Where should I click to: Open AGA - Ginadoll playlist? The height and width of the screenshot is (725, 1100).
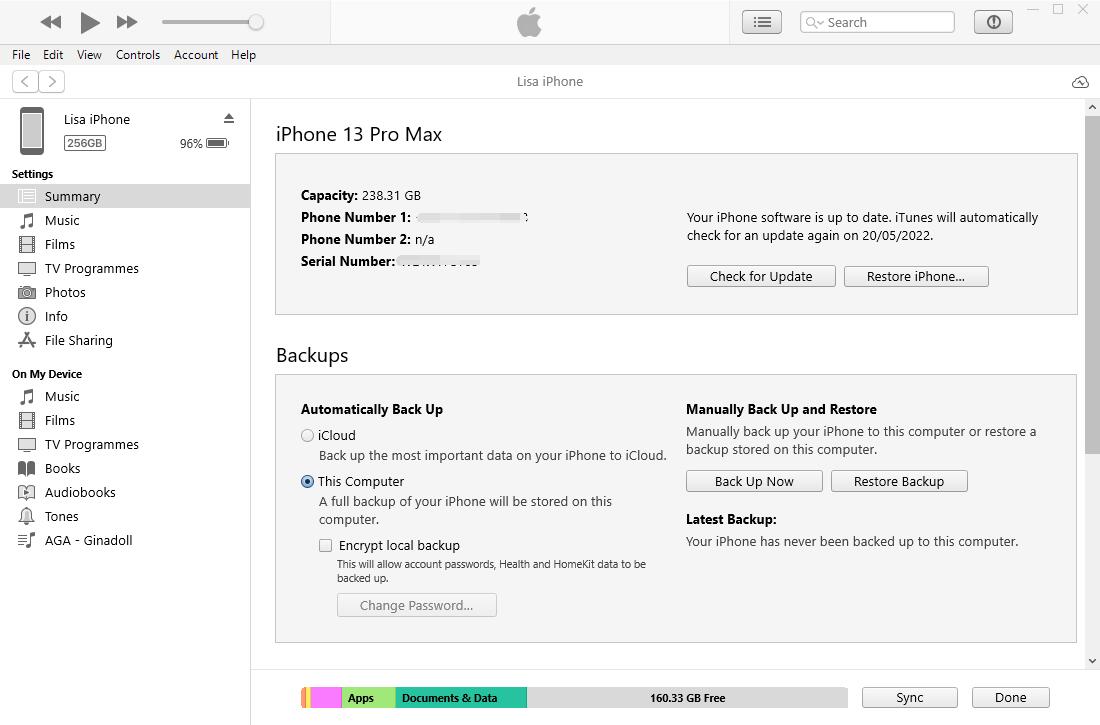[x=125, y=540]
